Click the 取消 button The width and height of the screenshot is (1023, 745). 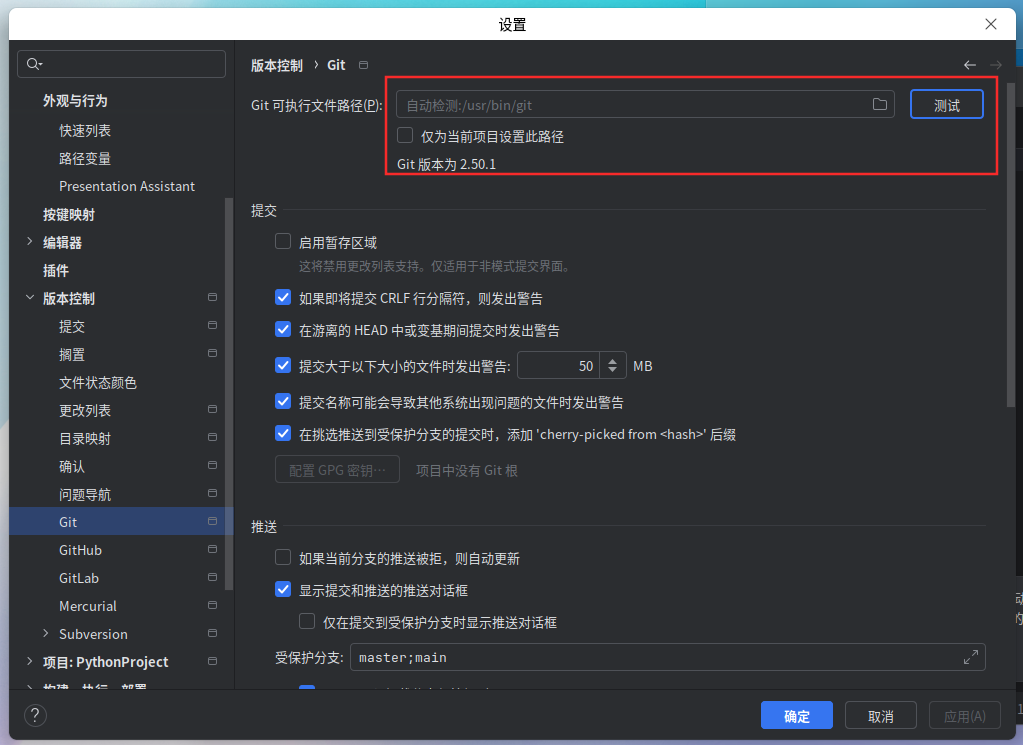(881, 716)
